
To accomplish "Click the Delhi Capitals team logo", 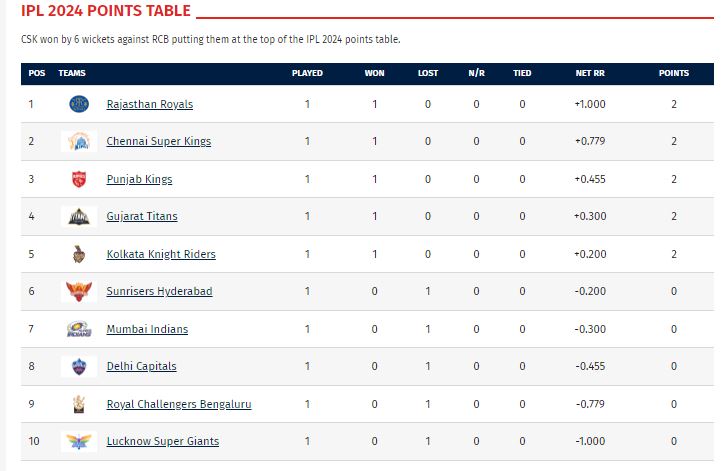I will click(78, 366).
